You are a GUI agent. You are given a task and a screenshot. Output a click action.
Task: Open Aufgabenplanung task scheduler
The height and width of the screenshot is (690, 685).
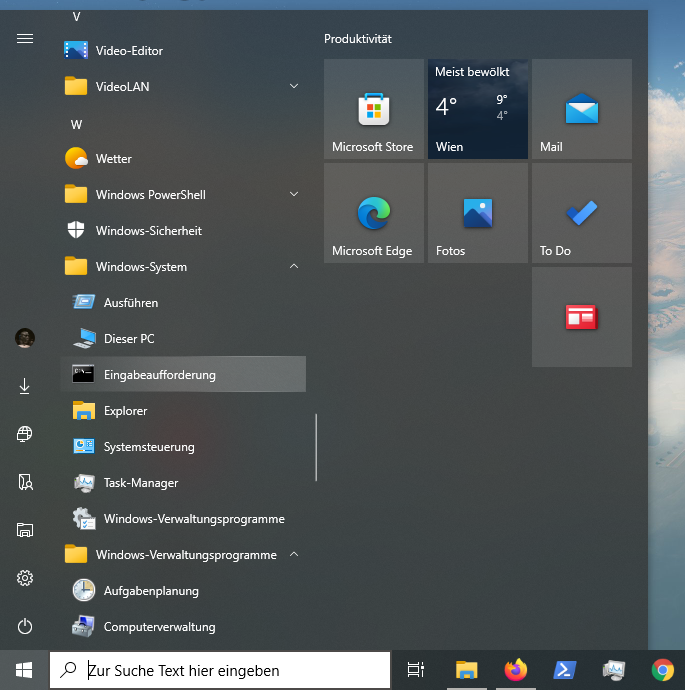183,591
